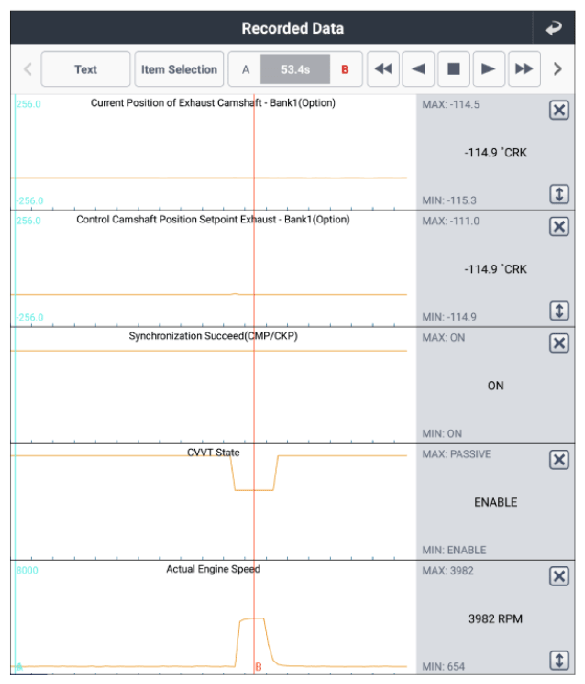Click the 3982 RPM value
585x684 pixels.
click(x=495, y=619)
